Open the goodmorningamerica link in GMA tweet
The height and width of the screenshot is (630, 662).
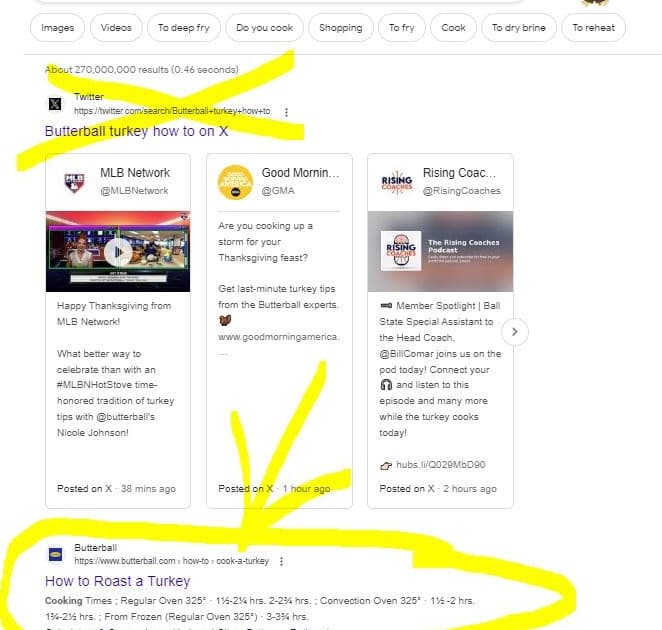pos(279,337)
